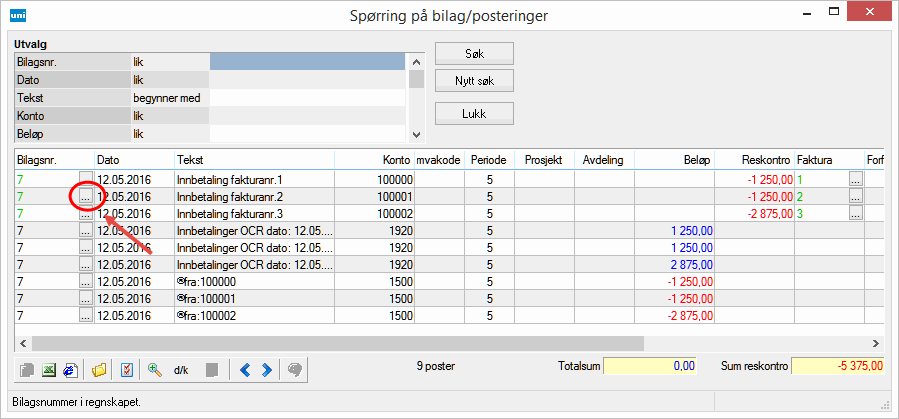Open ellipsis button on Innbetaling fakturanr.2 row
Image resolution: width=899 pixels, height=419 pixels.
pos(85,197)
